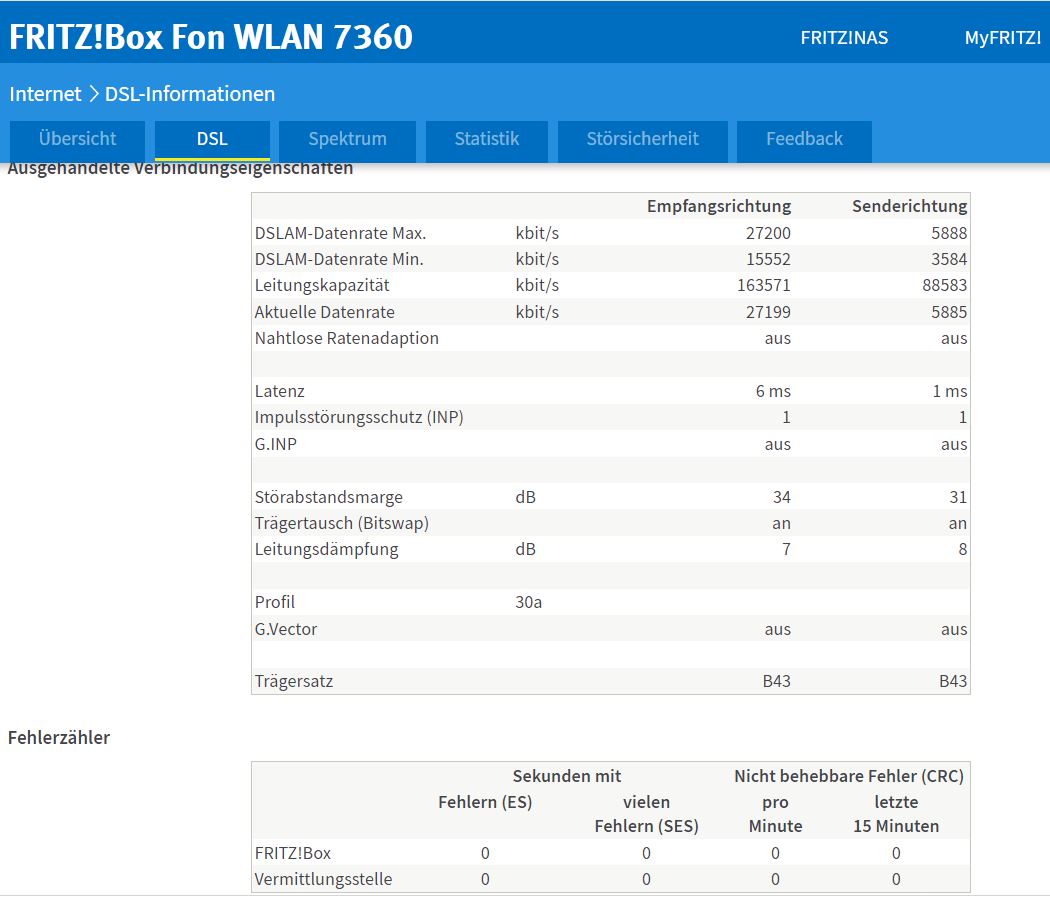Click the Störabstandsmarge row label
1050x924 pixels.
(x=328, y=497)
